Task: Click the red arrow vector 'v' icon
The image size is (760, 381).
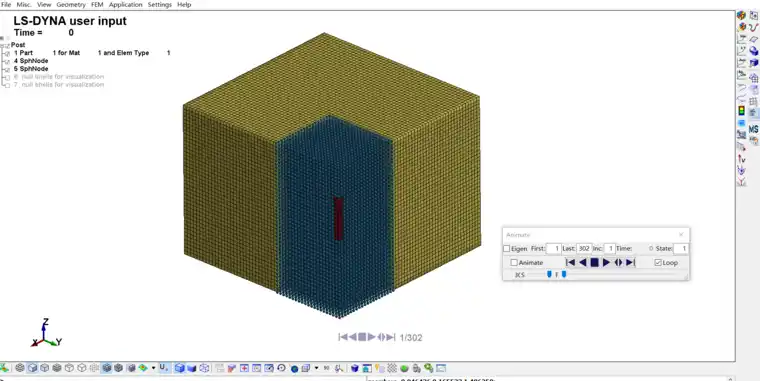Action: (x=741, y=159)
